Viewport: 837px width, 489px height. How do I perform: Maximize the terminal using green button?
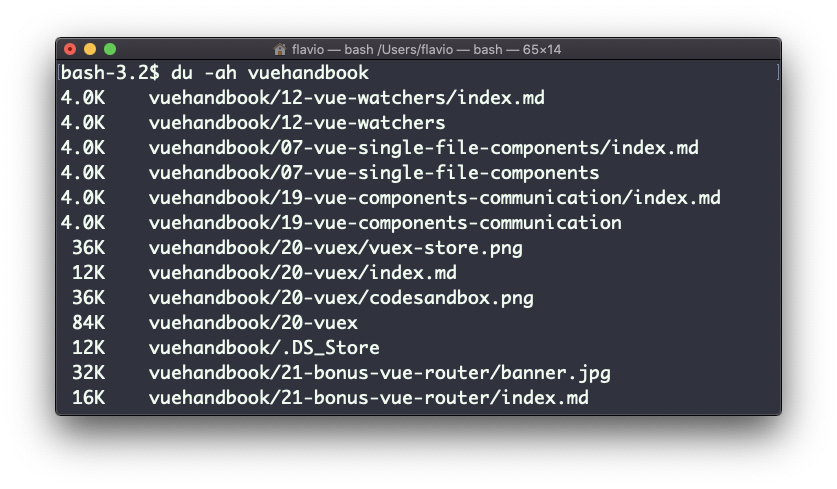(x=110, y=49)
